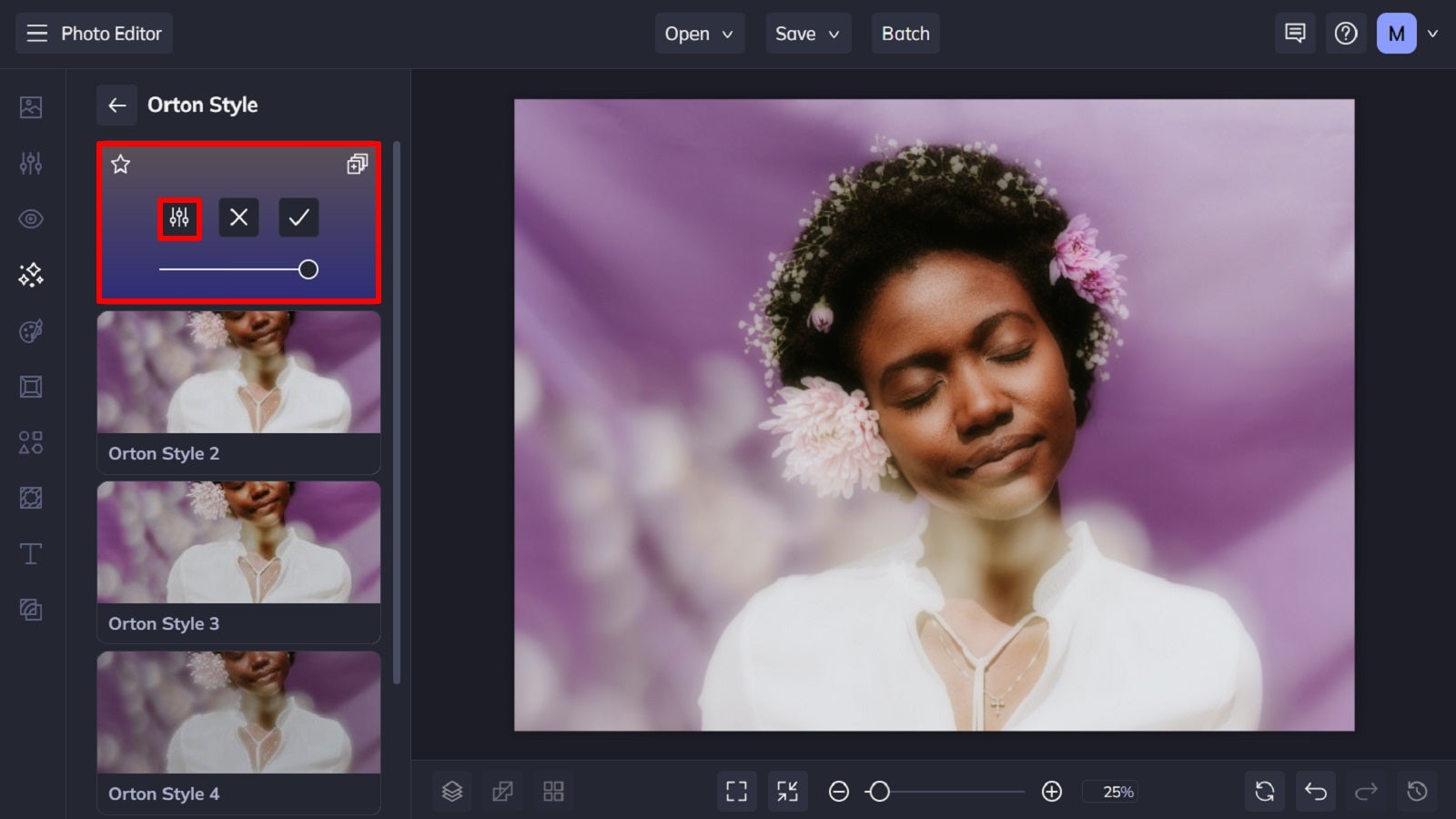Click the Batch button
Image resolution: width=1456 pixels, height=819 pixels.
pyautogui.click(x=905, y=34)
